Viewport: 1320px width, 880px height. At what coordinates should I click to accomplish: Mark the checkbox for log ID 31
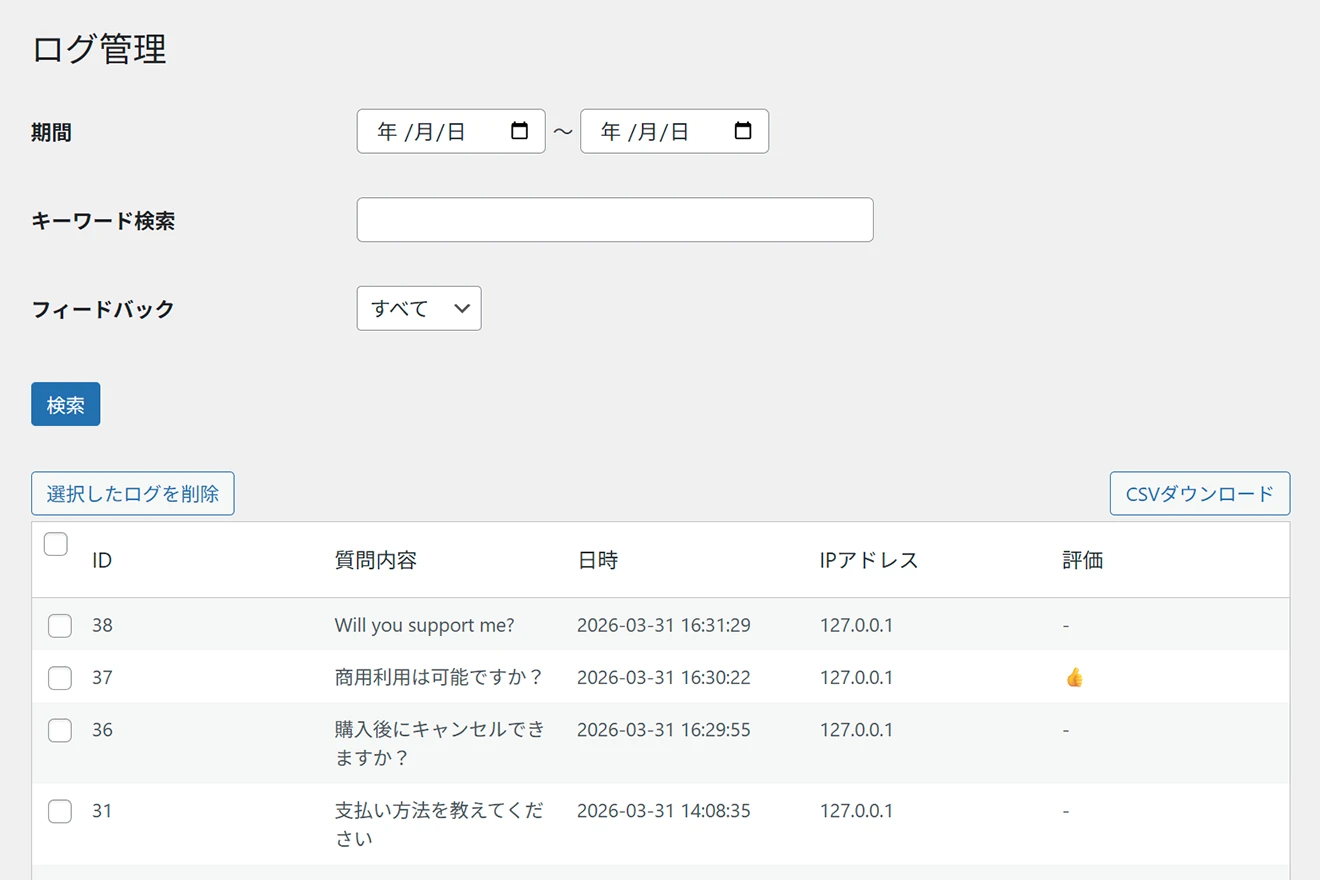click(x=60, y=811)
